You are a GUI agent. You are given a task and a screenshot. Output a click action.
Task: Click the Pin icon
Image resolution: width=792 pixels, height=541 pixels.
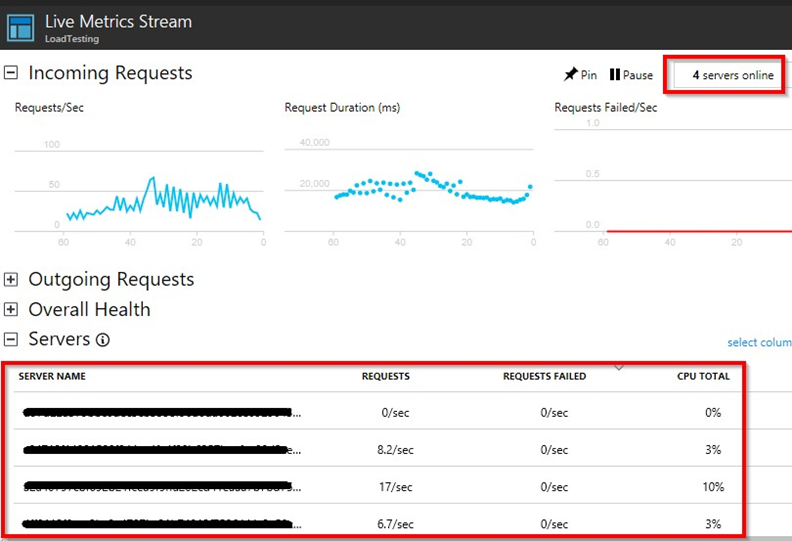570,75
